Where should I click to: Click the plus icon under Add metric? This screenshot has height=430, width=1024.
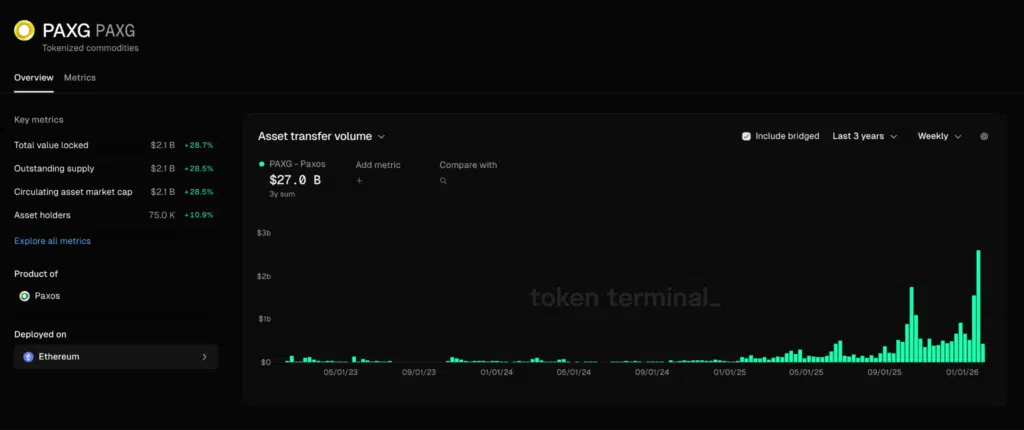pos(359,181)
